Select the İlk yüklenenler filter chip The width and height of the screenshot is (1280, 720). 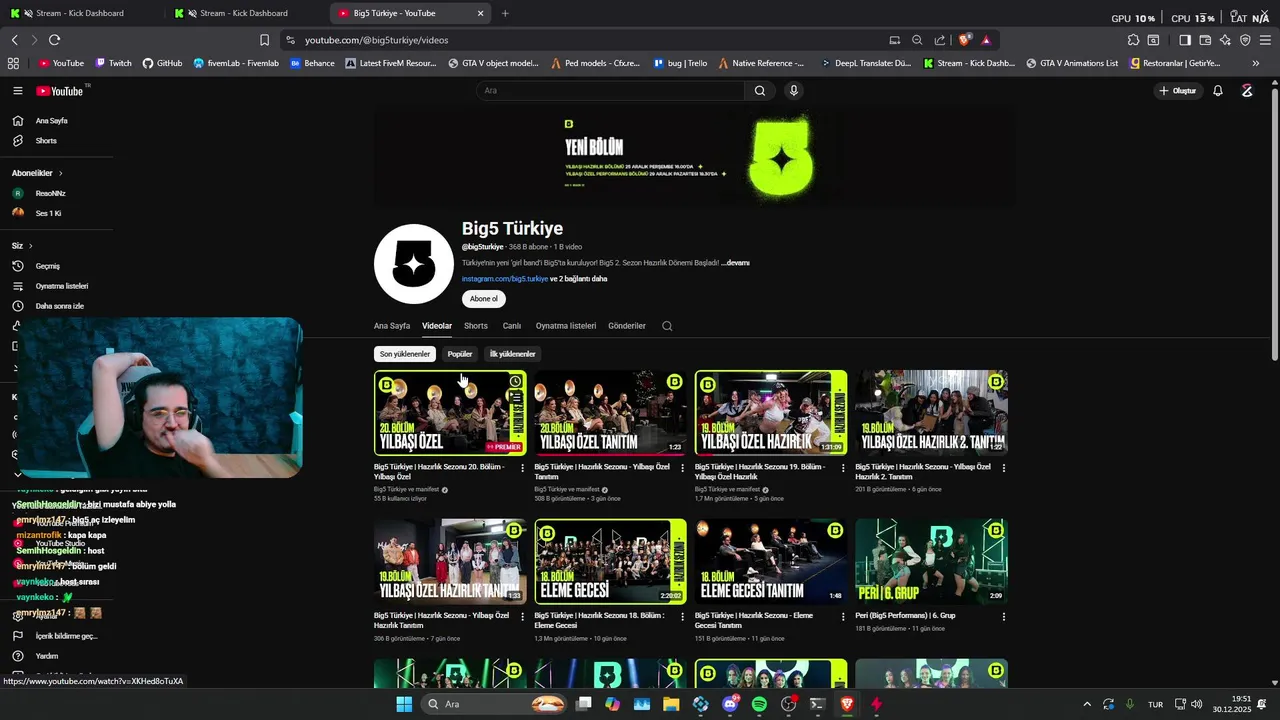pyautogui.click(x=512, y=354)
